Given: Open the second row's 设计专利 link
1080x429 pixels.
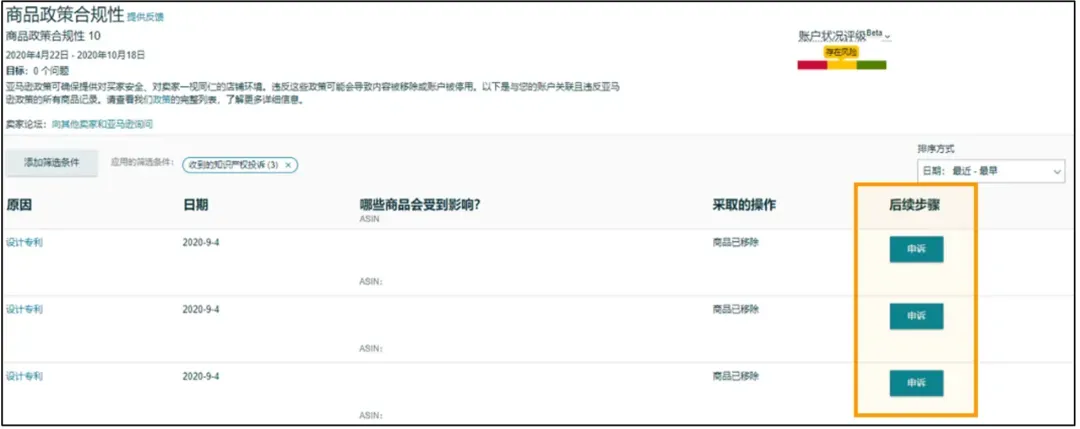Looking at the screenshot, I should click(x=24, y=309).
